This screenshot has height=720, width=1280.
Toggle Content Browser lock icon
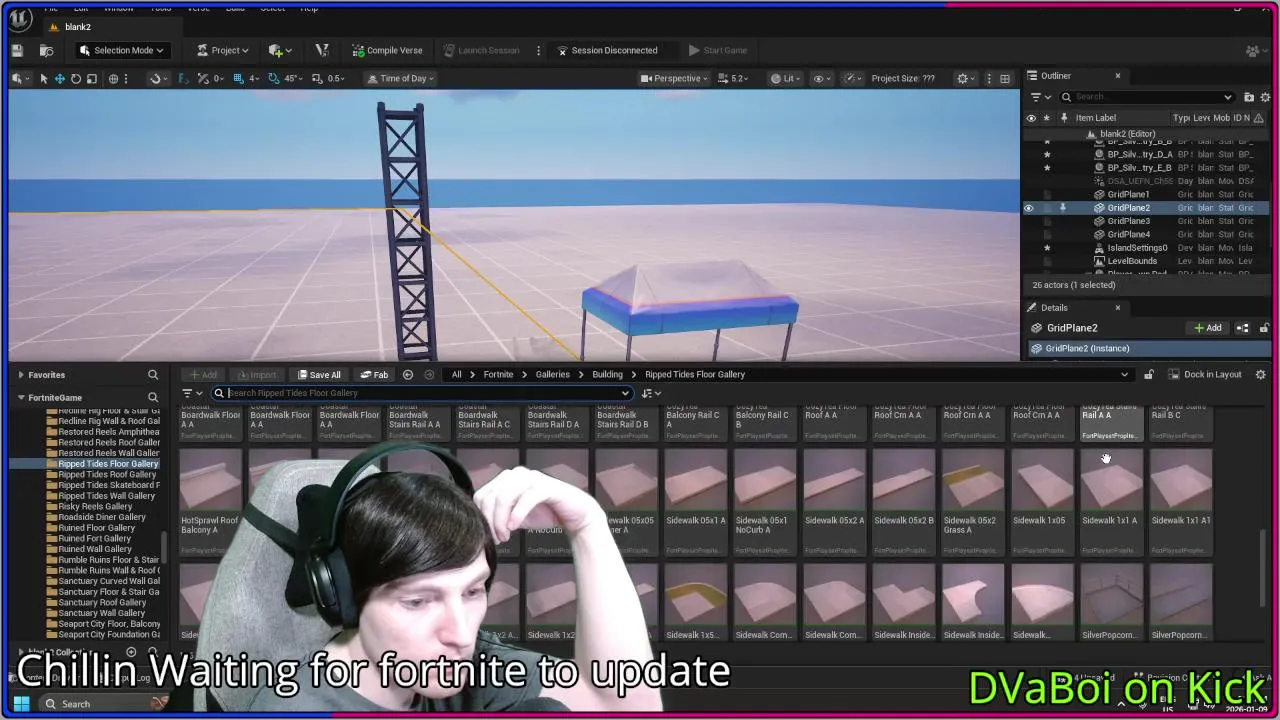pyautogui.click(x=1148, y=375)
